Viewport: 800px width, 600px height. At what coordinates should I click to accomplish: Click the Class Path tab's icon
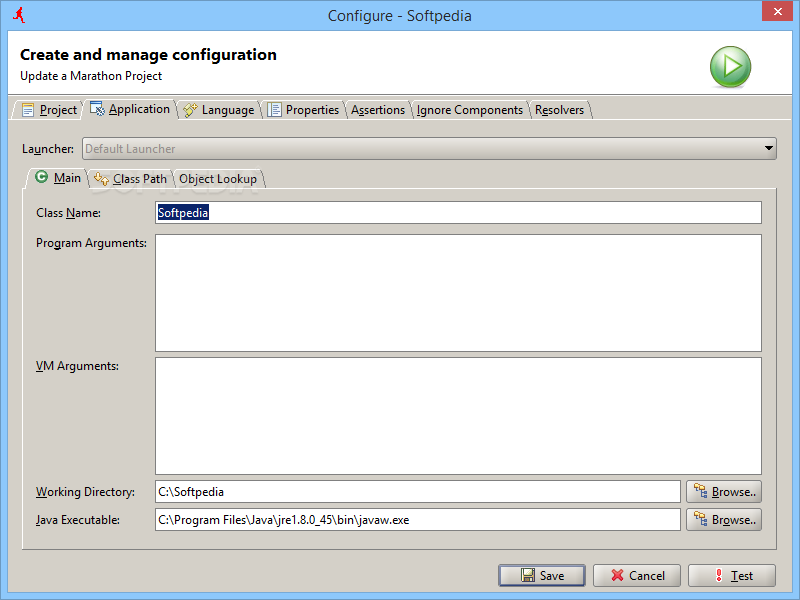coord(101,179)
